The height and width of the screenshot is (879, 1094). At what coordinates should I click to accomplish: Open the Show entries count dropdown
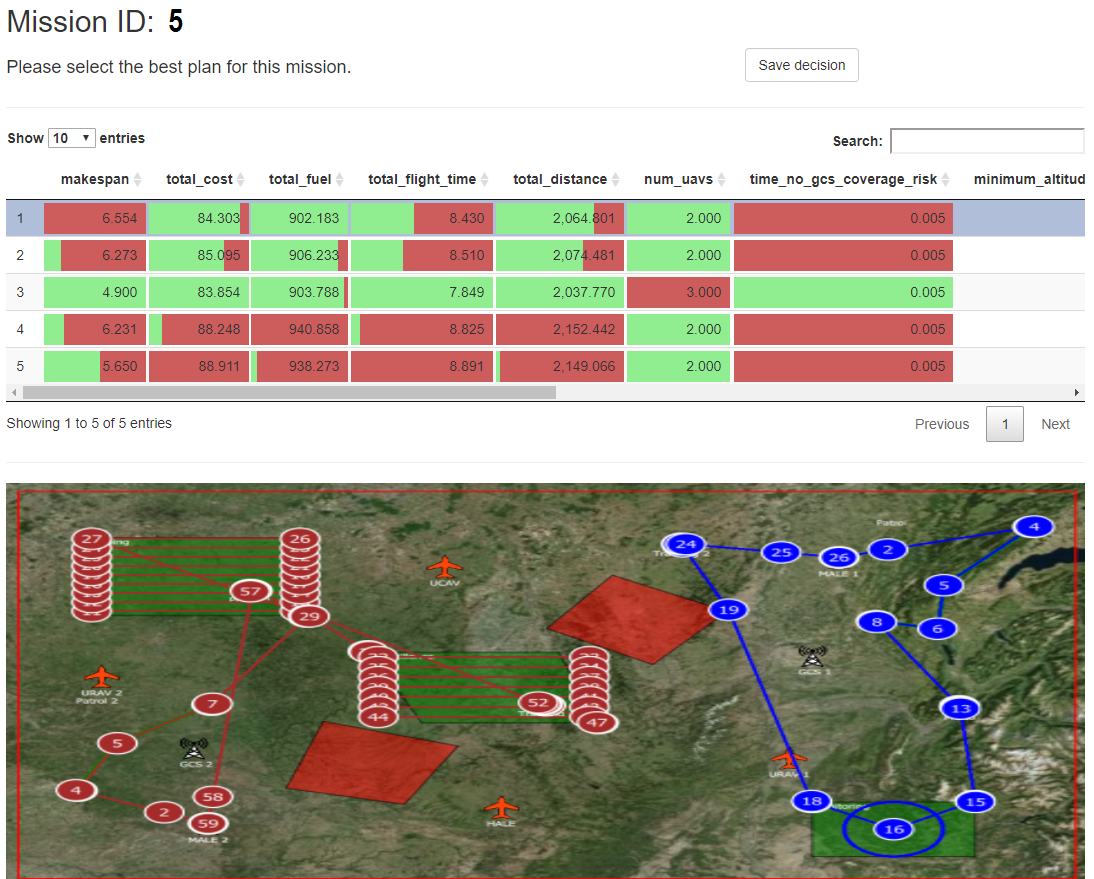click(71, 138)
